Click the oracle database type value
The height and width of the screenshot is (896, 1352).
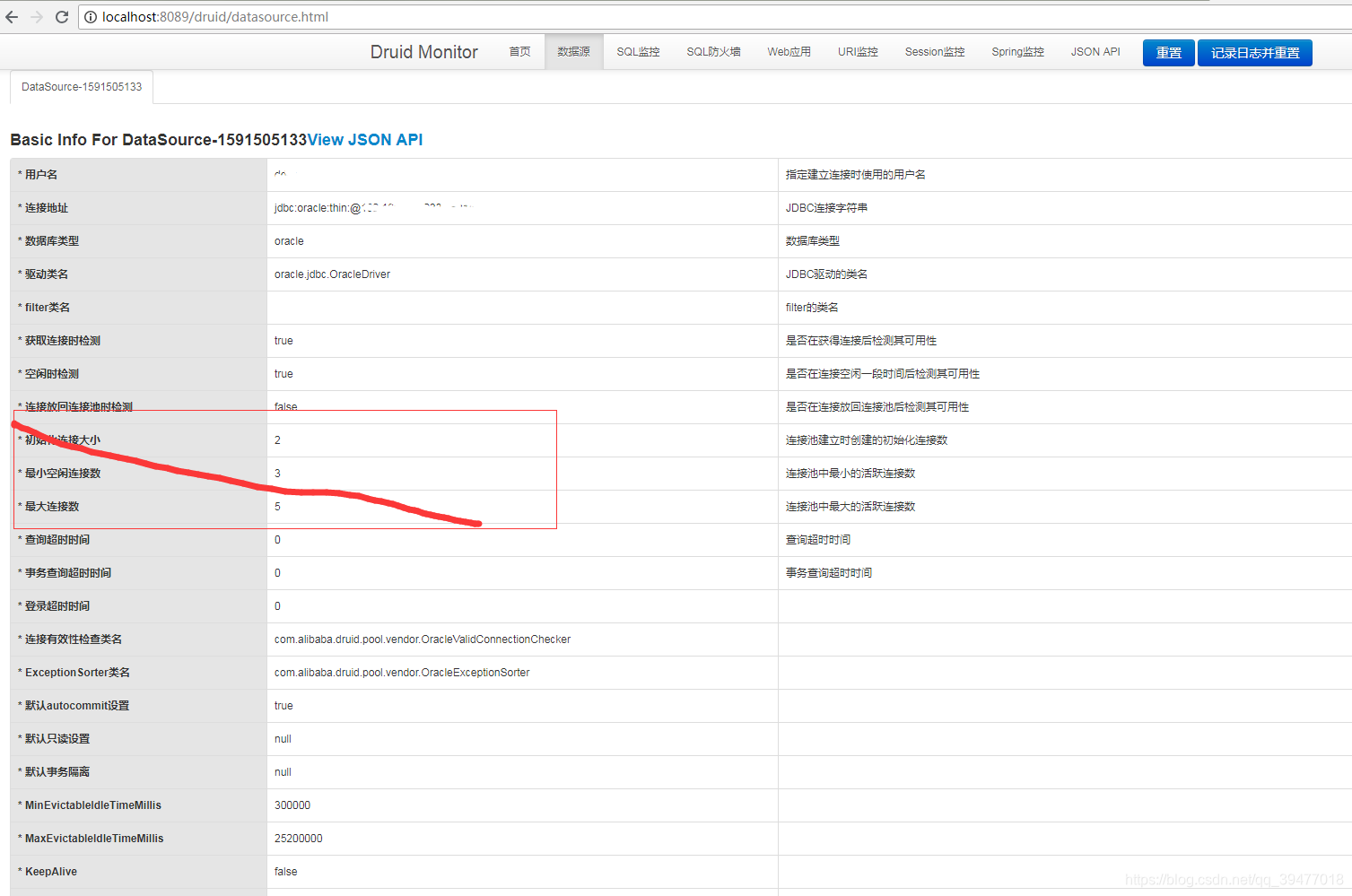click(289, 241)
